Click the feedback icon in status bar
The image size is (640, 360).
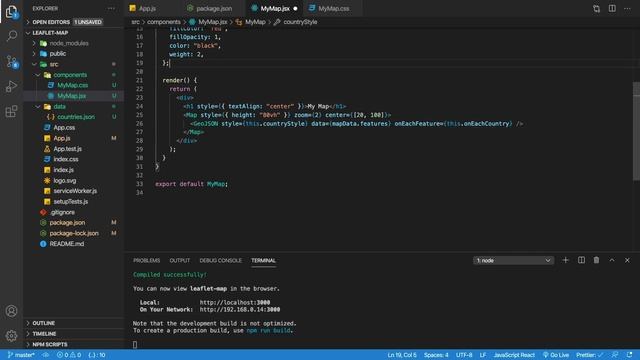coord(615,355)
